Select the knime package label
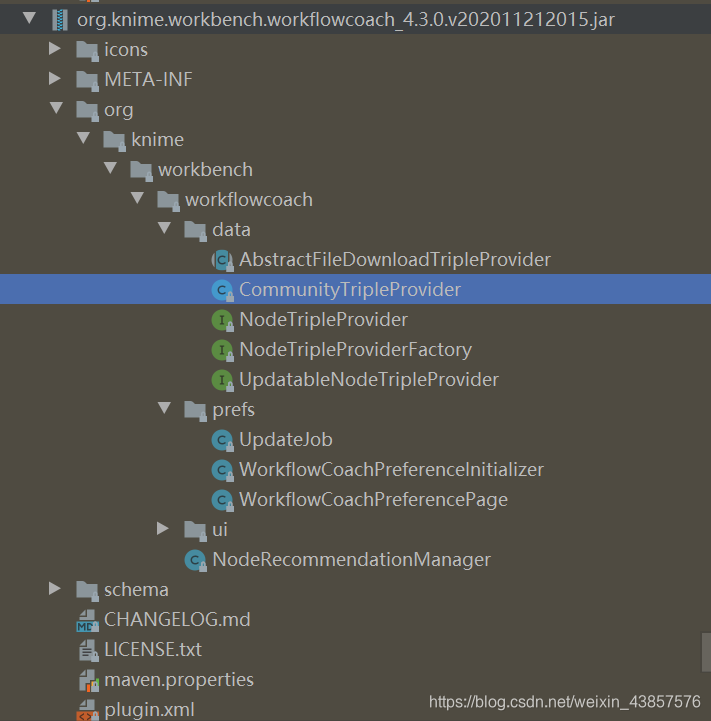Screen dimensions: 711x721 (x=157, y=139)
